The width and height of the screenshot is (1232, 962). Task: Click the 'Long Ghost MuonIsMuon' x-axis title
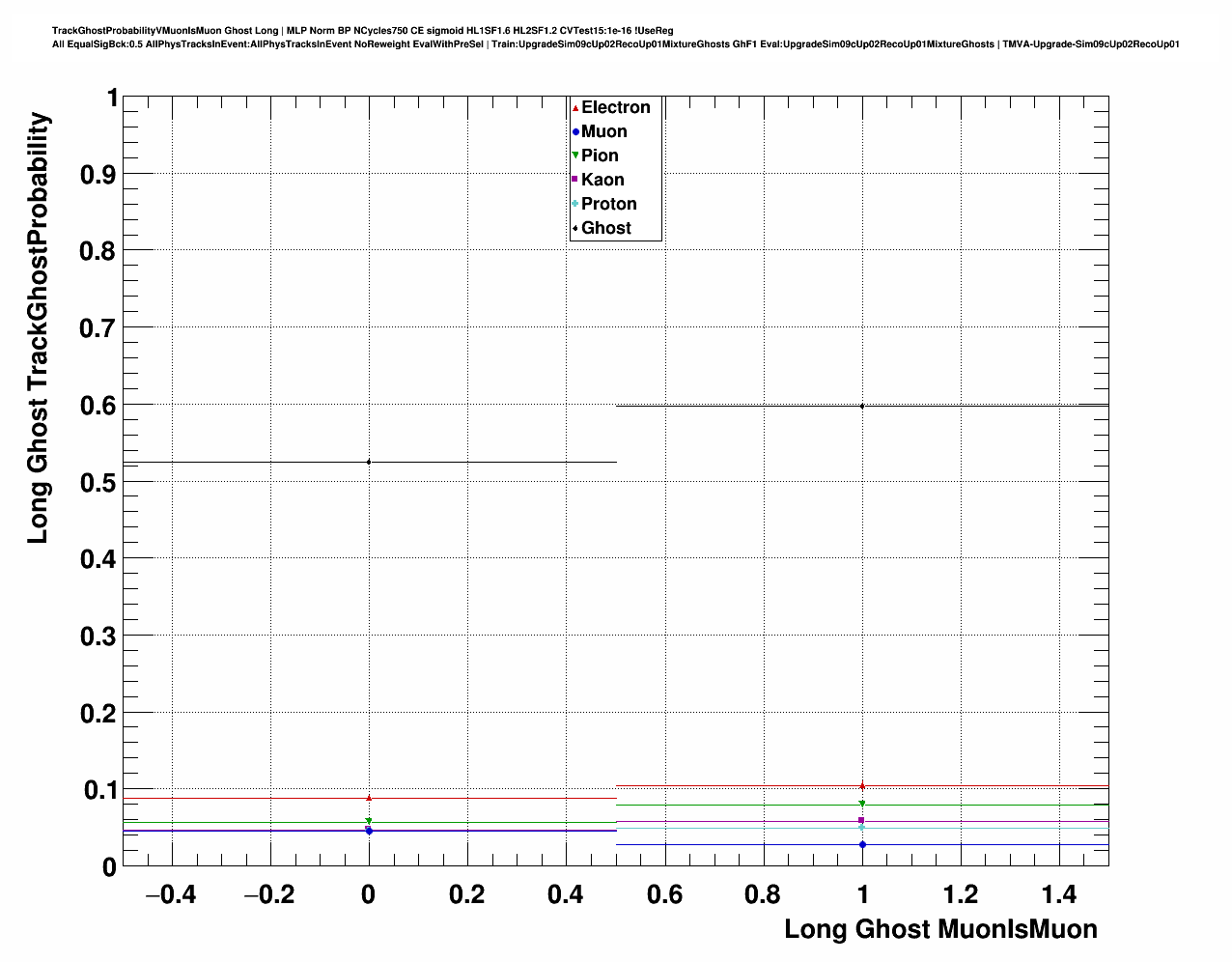pyautogui.click(x=940, y=930)
